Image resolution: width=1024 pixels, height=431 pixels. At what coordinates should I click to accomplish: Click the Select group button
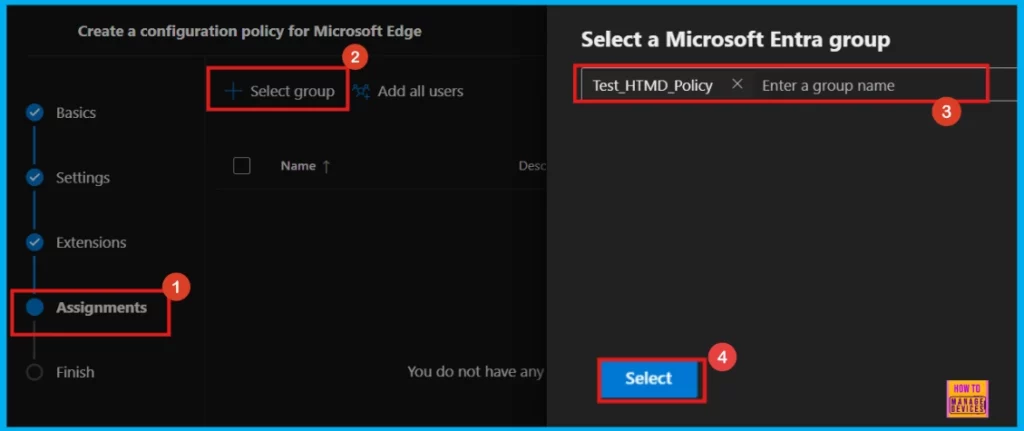(x=279, y=91)
